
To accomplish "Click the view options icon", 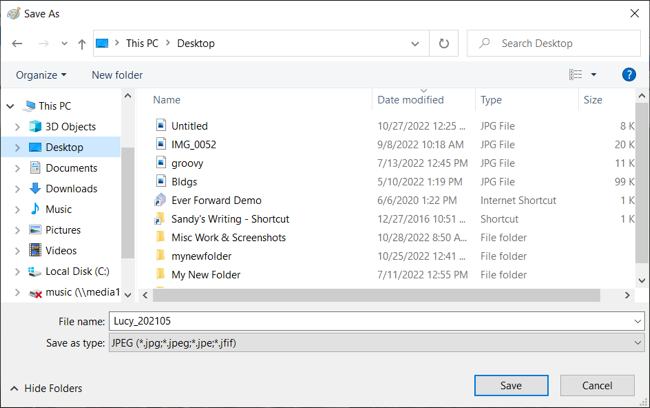I will (576, 75).
